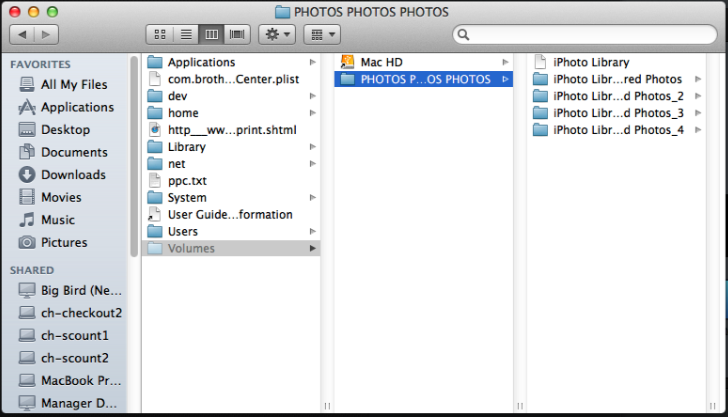
Task: Open Downloads in the sidebar
Action: point(63,175)
